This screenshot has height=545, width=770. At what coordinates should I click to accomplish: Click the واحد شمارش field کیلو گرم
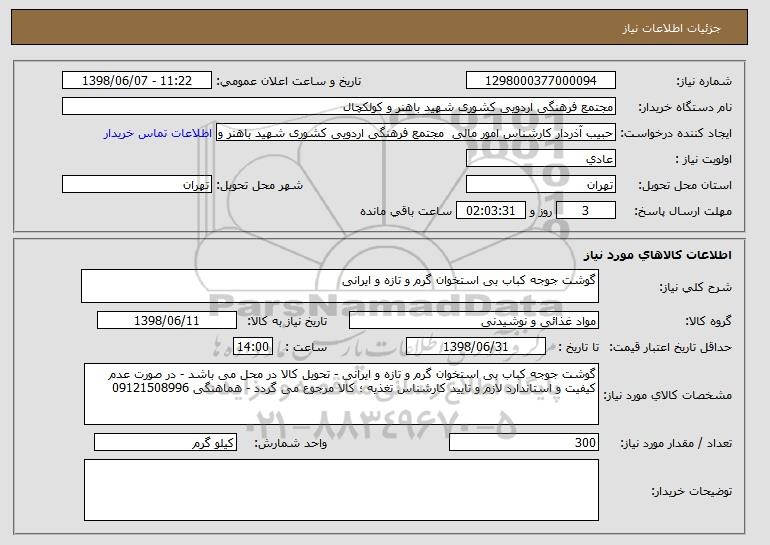point(165,443)
